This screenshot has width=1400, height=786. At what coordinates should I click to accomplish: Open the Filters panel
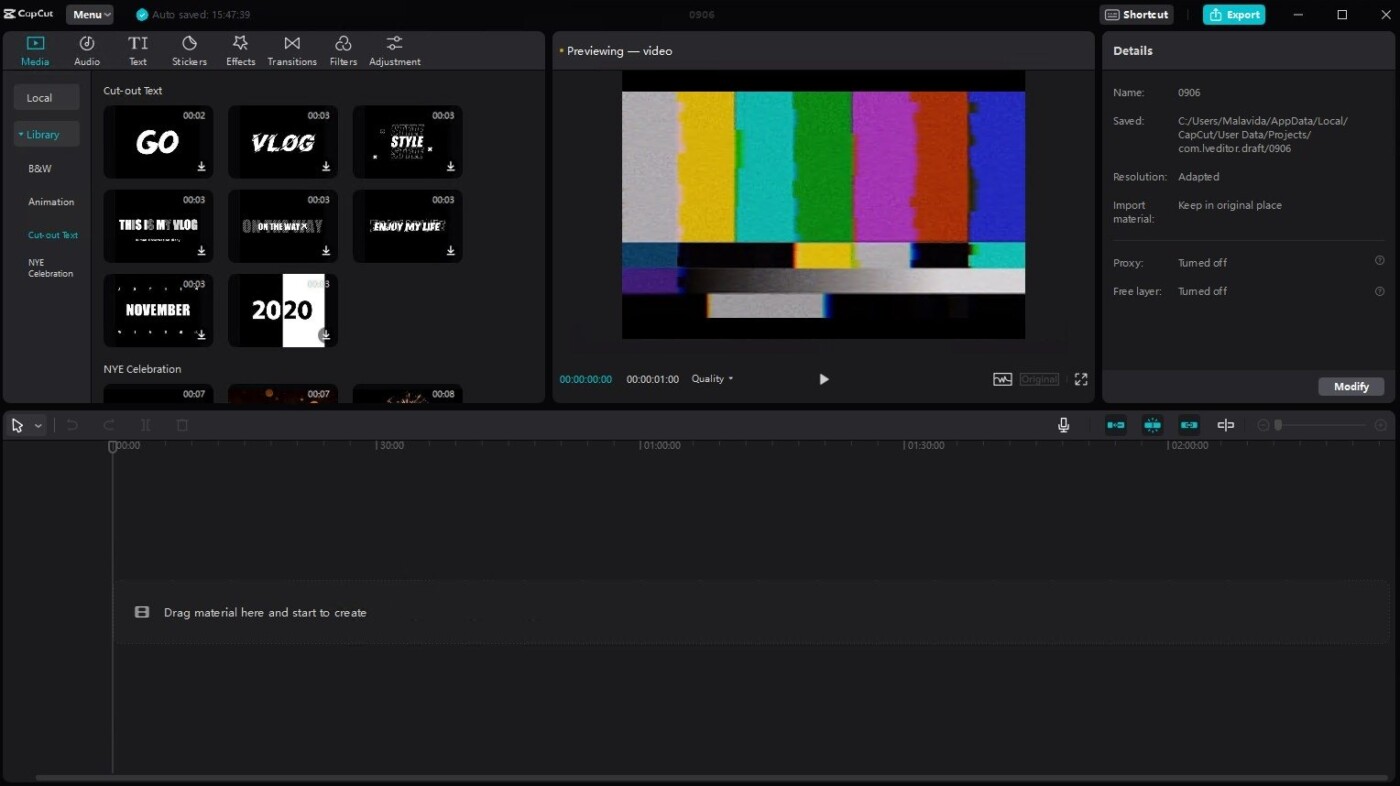tap(343, 49)
